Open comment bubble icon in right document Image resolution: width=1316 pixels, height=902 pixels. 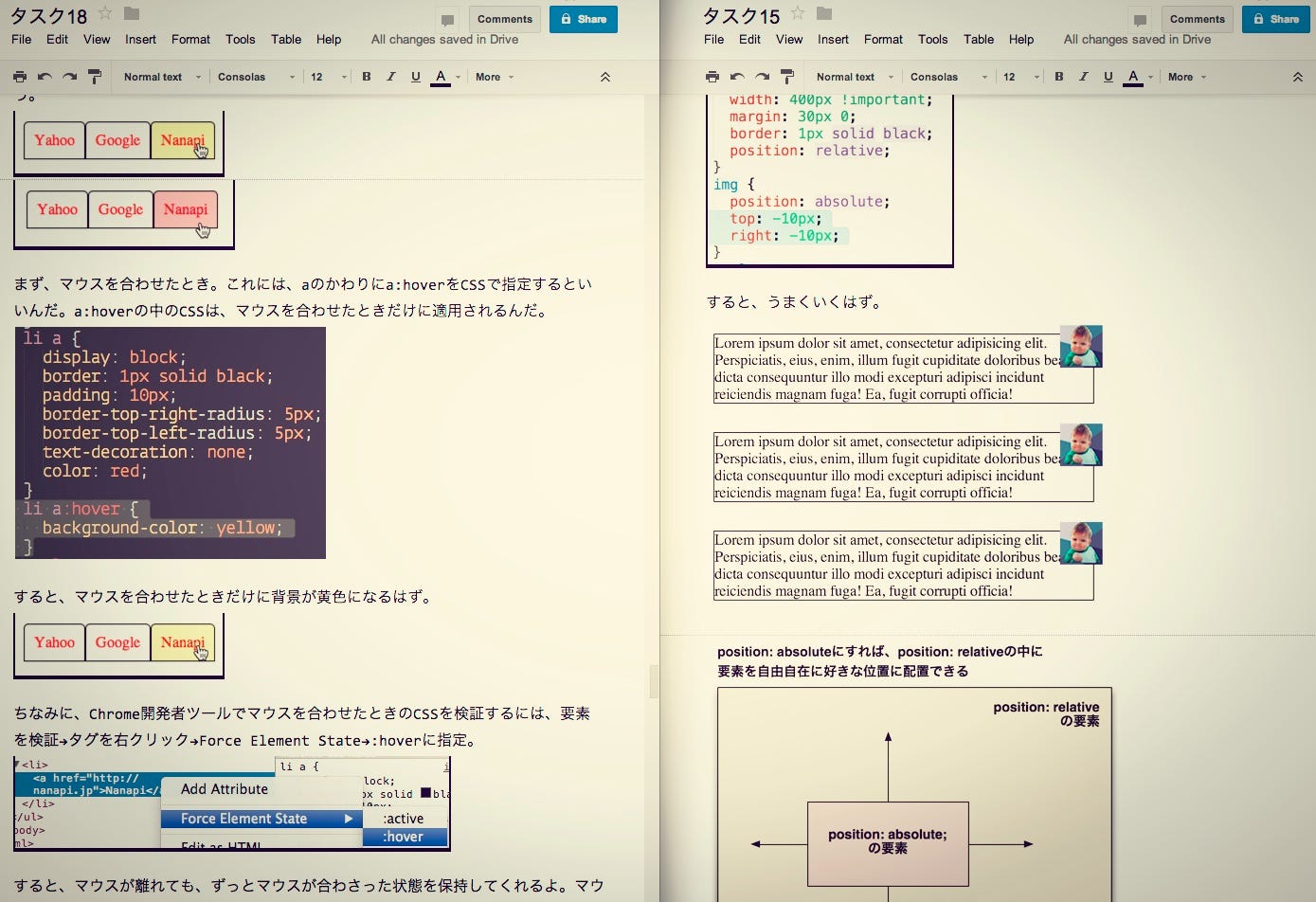(1141, 20)
